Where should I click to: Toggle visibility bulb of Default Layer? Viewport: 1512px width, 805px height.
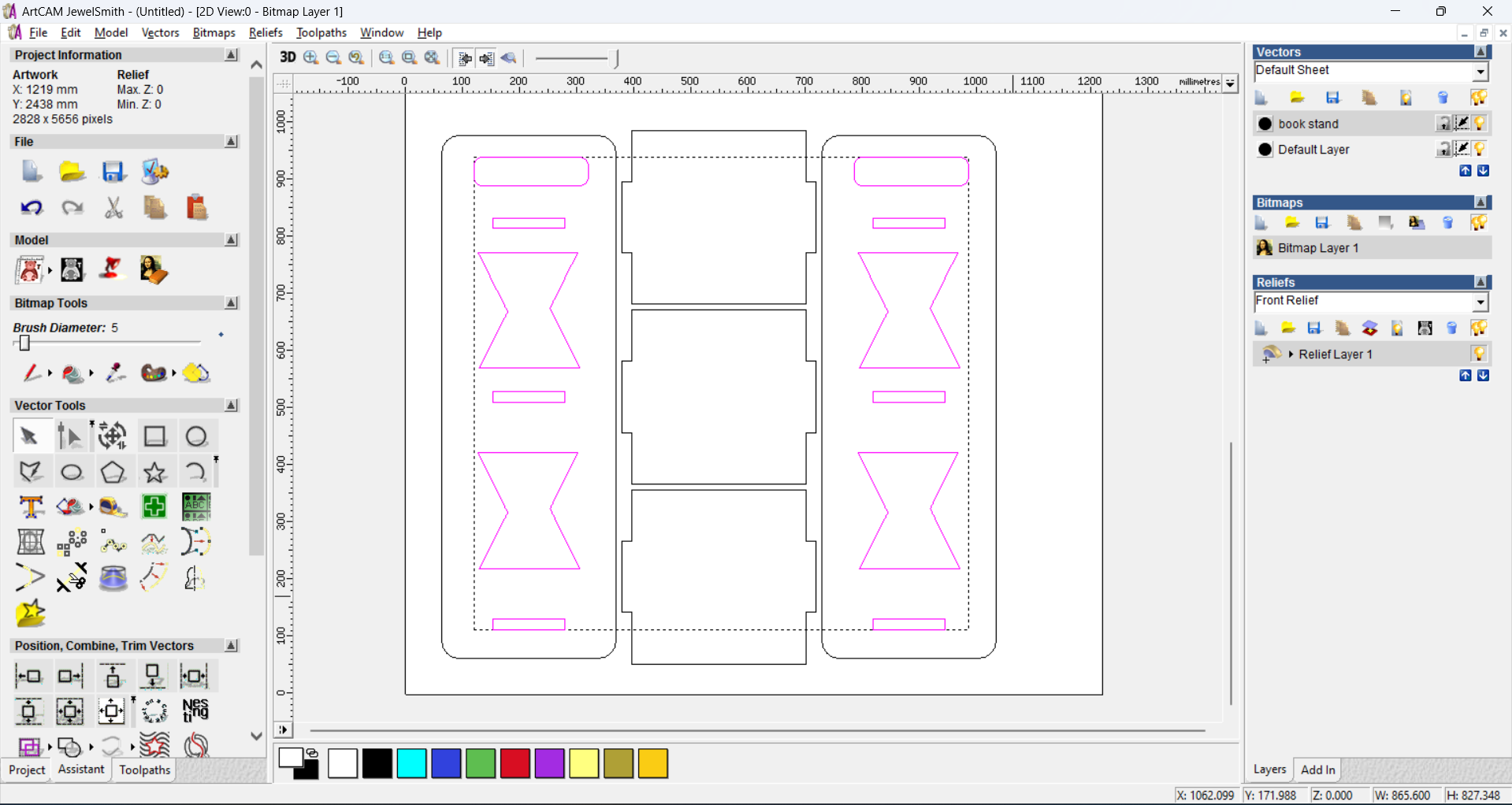click(1480, 149)
